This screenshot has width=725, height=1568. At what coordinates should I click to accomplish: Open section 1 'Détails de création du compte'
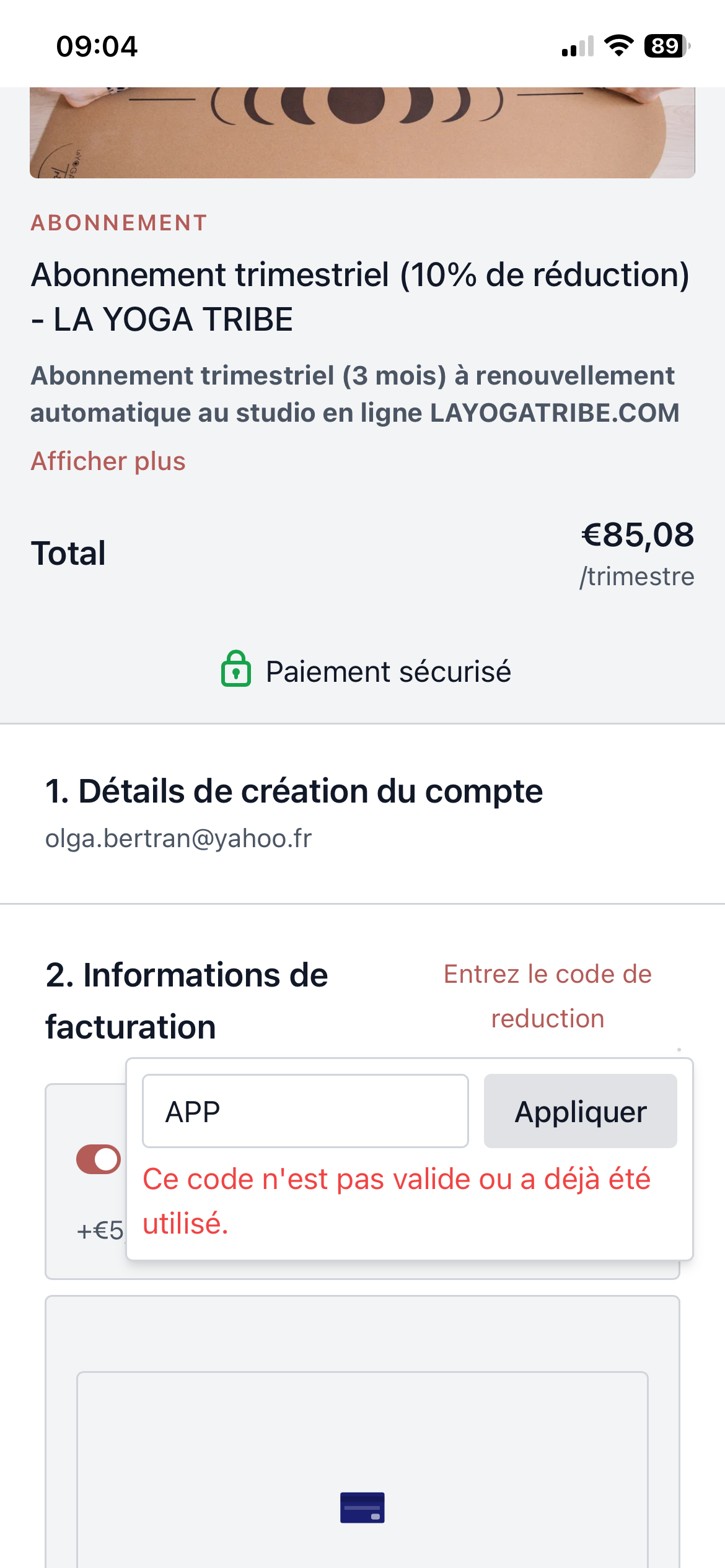click(294, 791)
